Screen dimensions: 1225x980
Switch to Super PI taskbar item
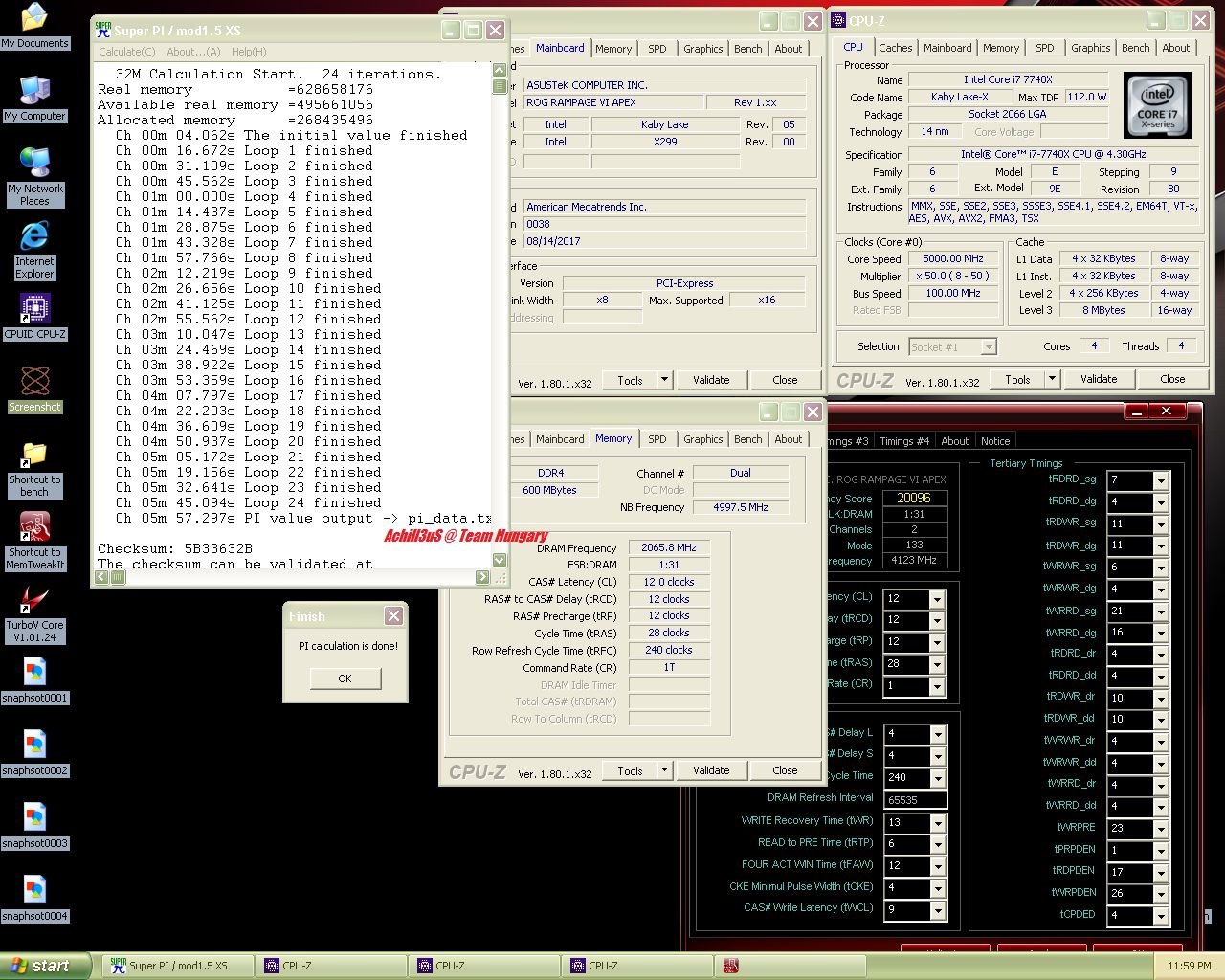[177, 966]
